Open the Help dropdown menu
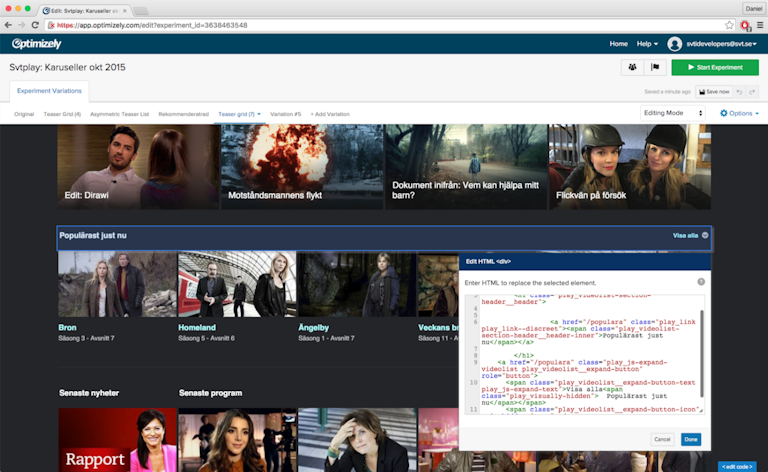The height and width of the screenshot is (472, 768). tap(647, 44)
